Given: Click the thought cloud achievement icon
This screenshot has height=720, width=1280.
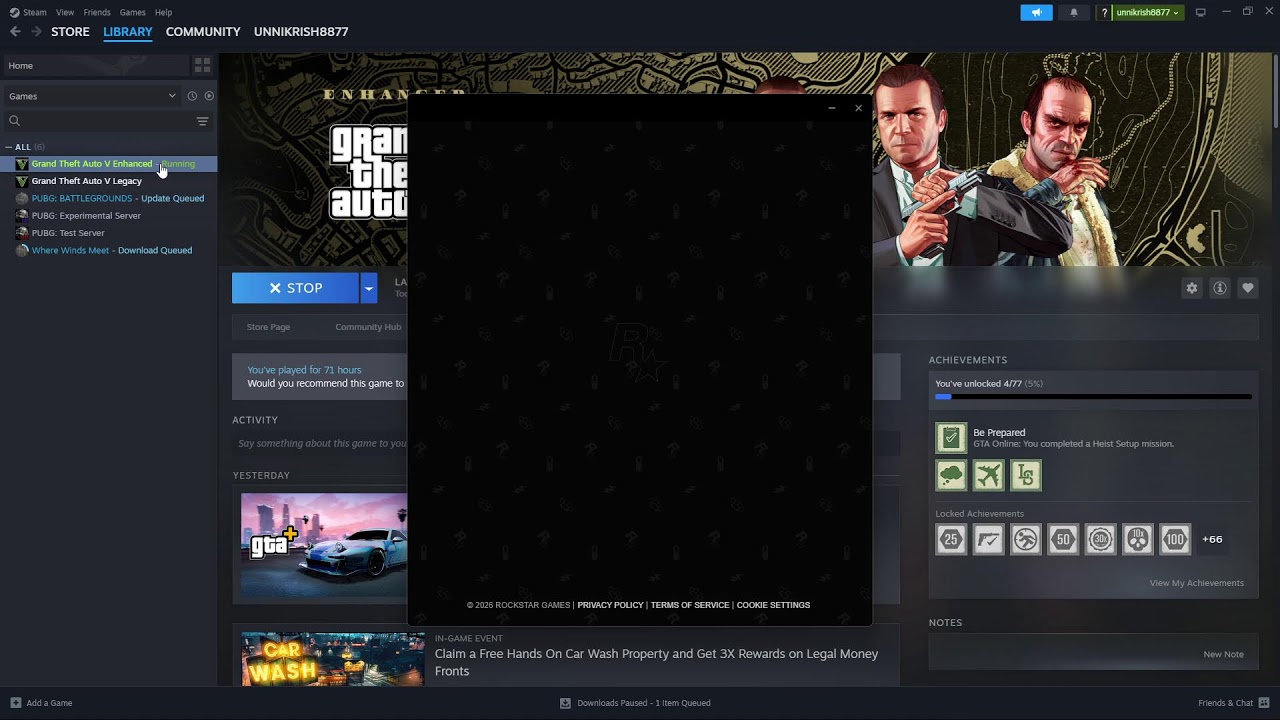Looking at the screenshot, I should pyautogui.click(x=951, y=476).
